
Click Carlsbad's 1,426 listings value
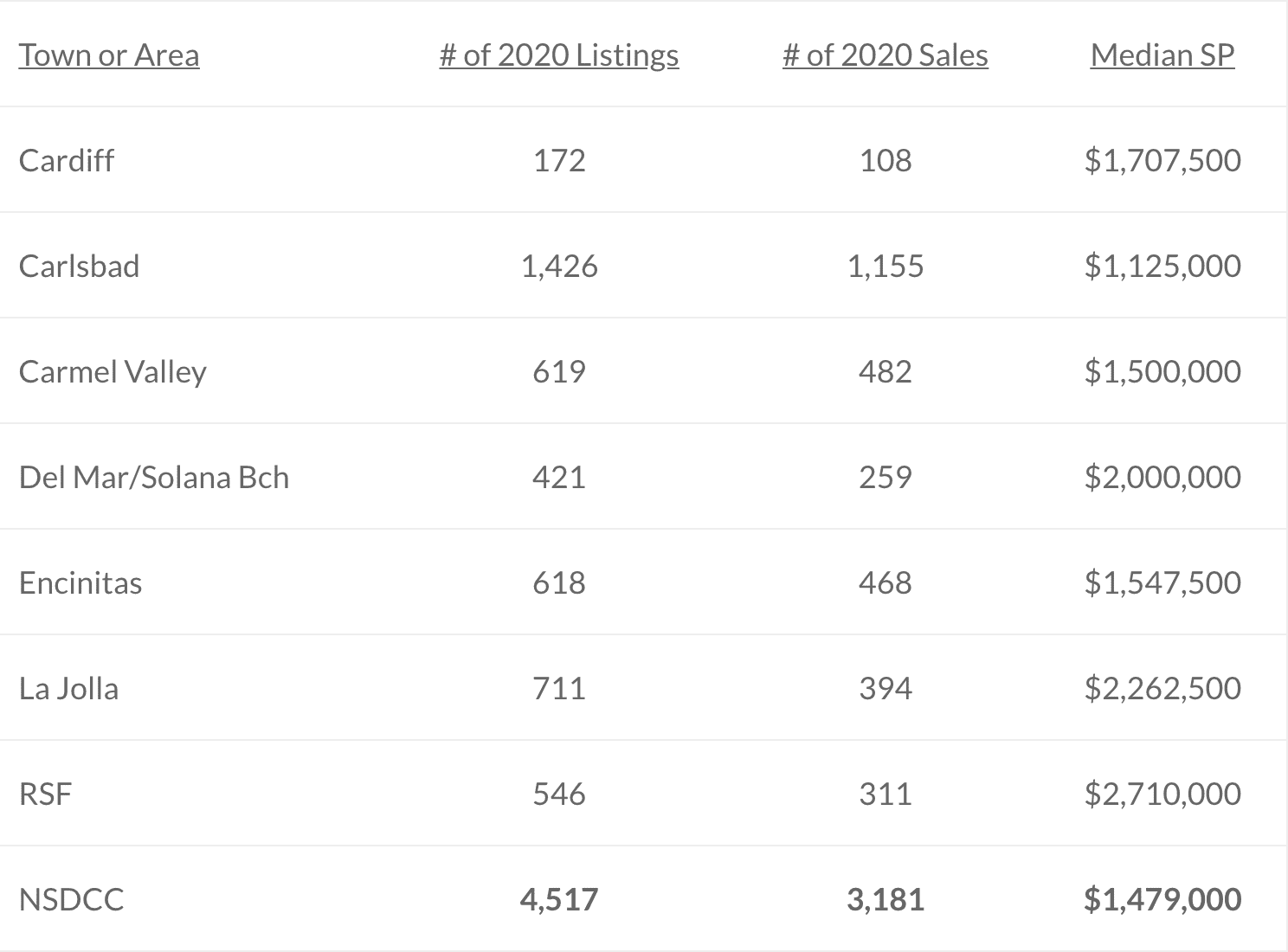click(559, 267)
